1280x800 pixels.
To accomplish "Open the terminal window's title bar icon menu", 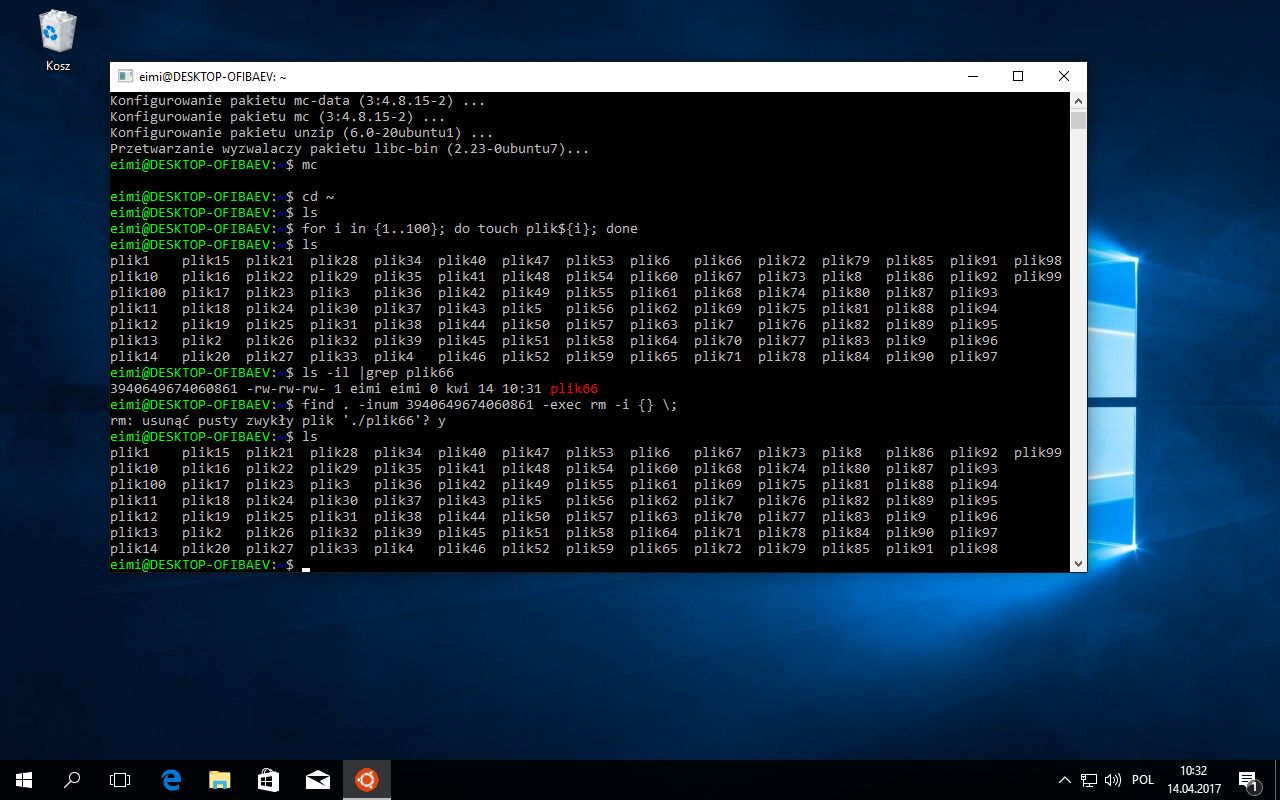I will pyautogui.click(x=125, y=76).
